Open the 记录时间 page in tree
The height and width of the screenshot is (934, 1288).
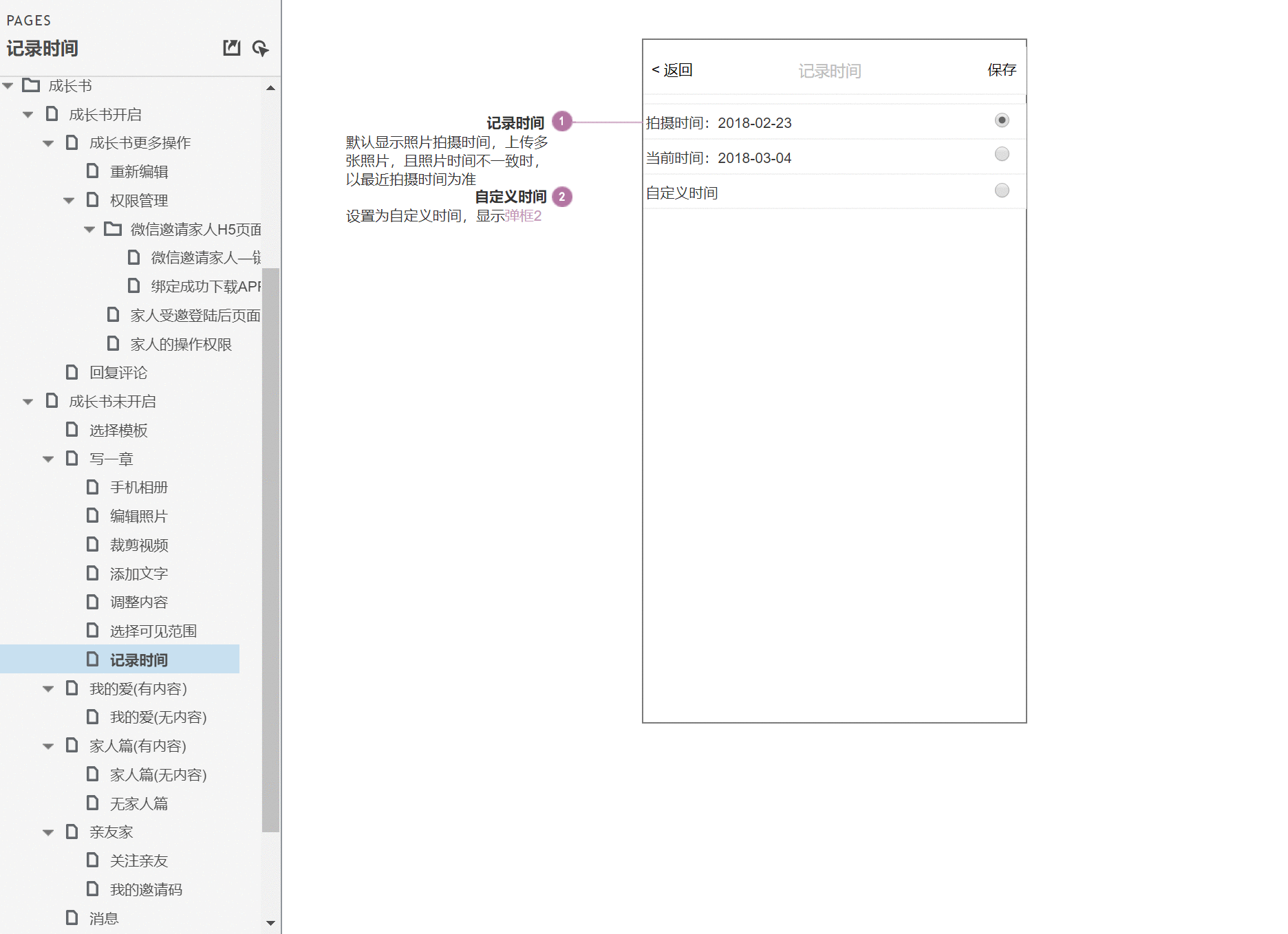pos(139,660)
